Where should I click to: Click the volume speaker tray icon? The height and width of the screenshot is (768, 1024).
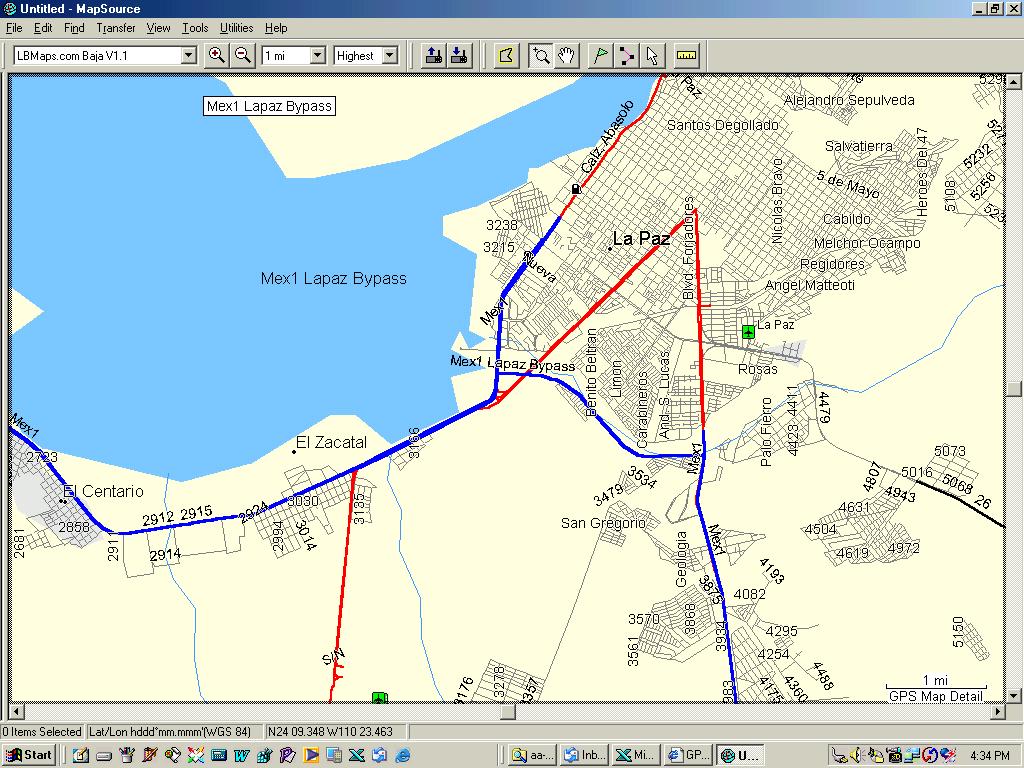[x=855, y=756]
